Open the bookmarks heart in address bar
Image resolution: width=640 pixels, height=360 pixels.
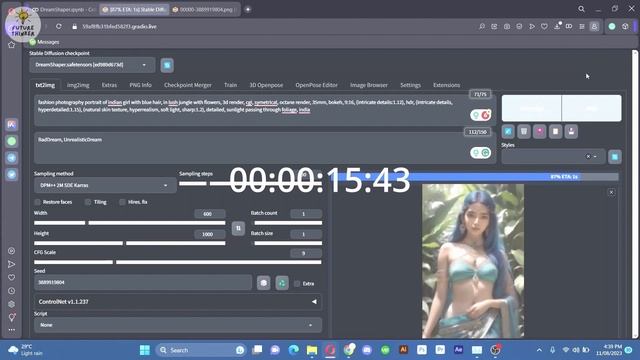[x=544, y=27]
